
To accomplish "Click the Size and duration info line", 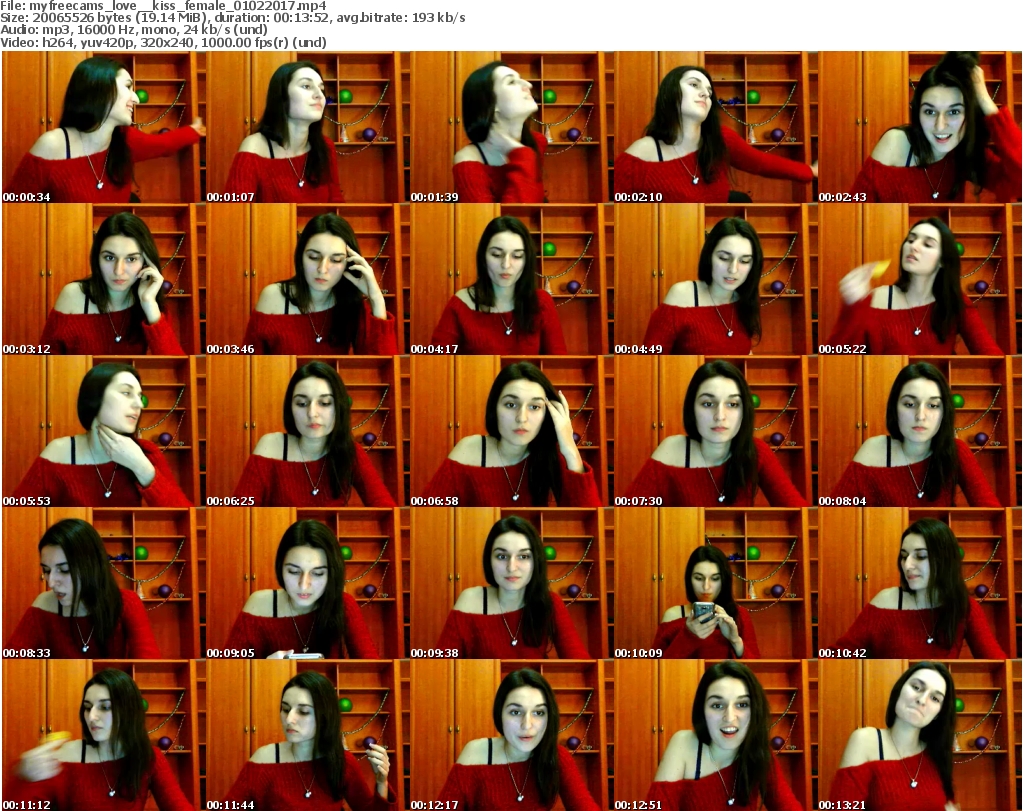I will 232,18.
